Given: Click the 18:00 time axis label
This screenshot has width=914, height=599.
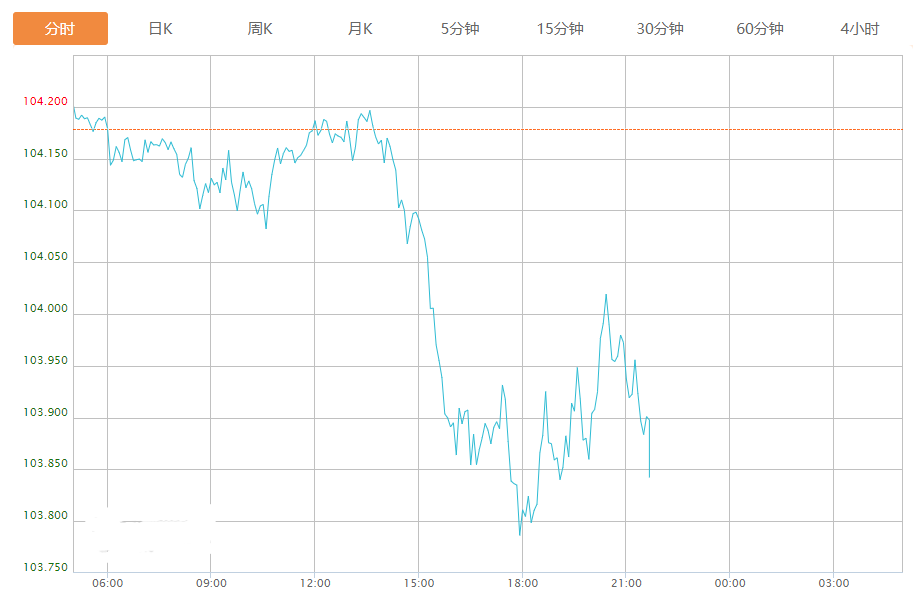Looking at the screenshot, I should (x=522, y=583).
